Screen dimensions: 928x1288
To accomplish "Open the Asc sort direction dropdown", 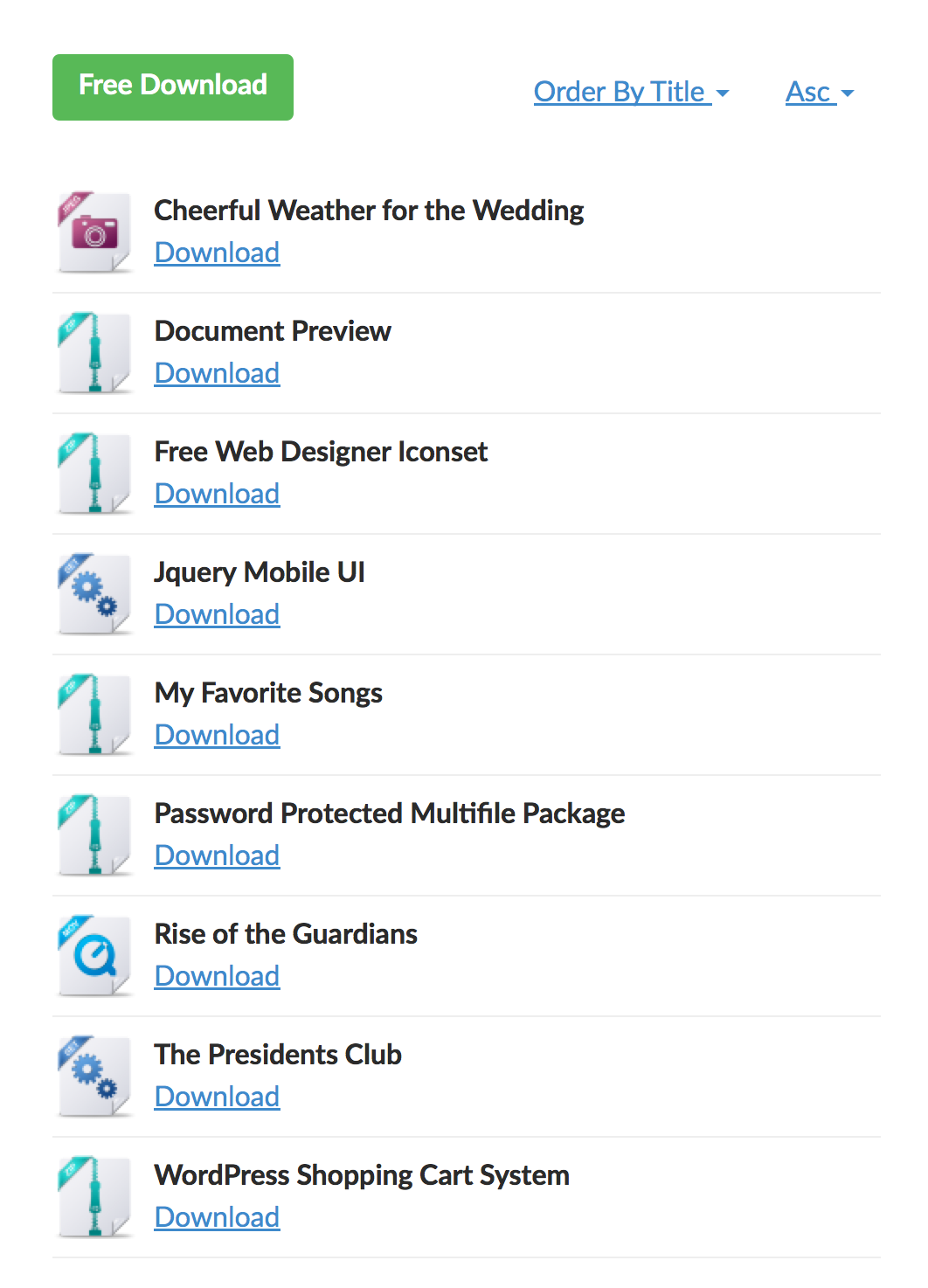I will click(820, 92).
